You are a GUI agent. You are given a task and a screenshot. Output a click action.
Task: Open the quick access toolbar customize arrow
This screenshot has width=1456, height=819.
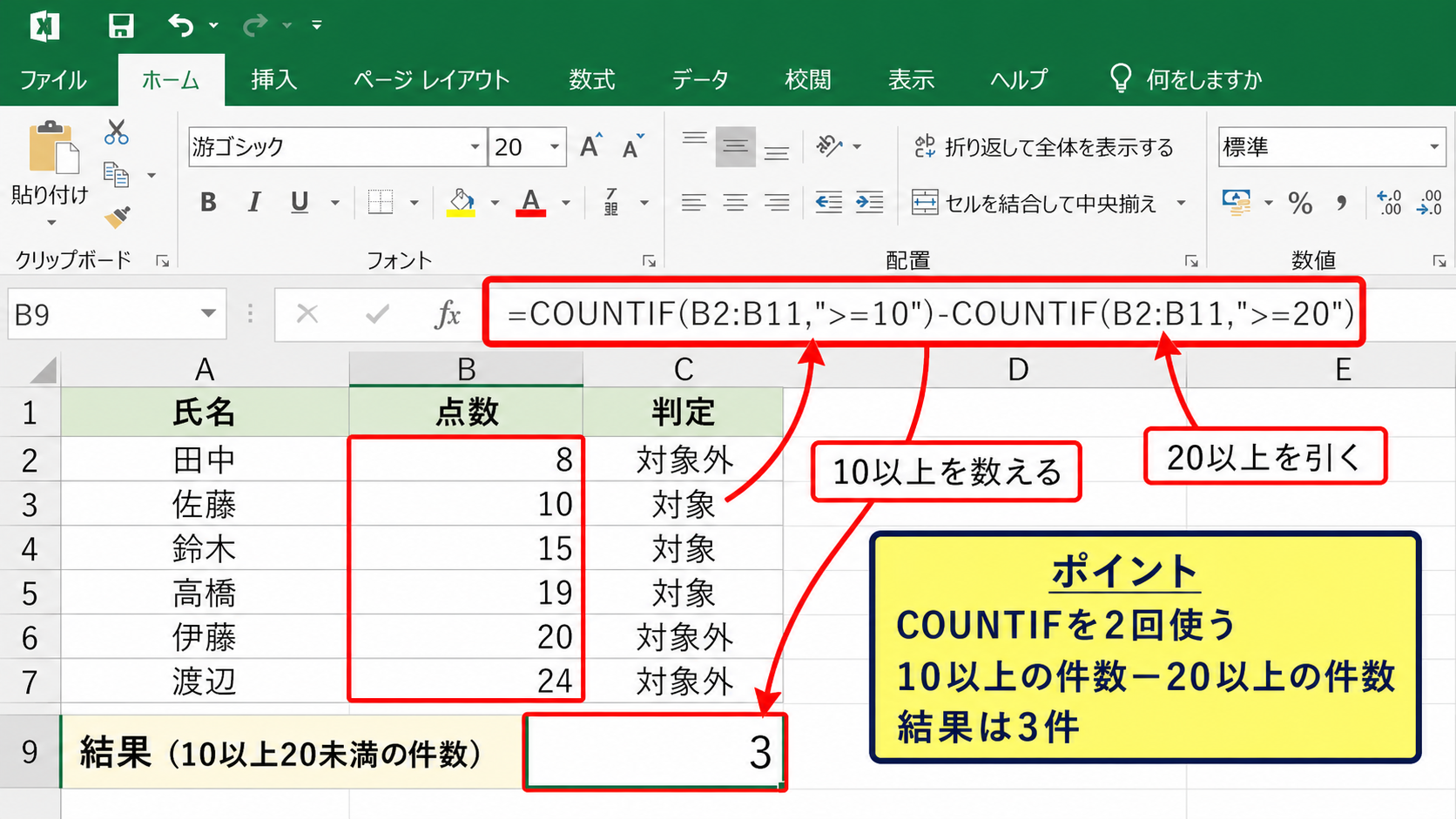317,25
